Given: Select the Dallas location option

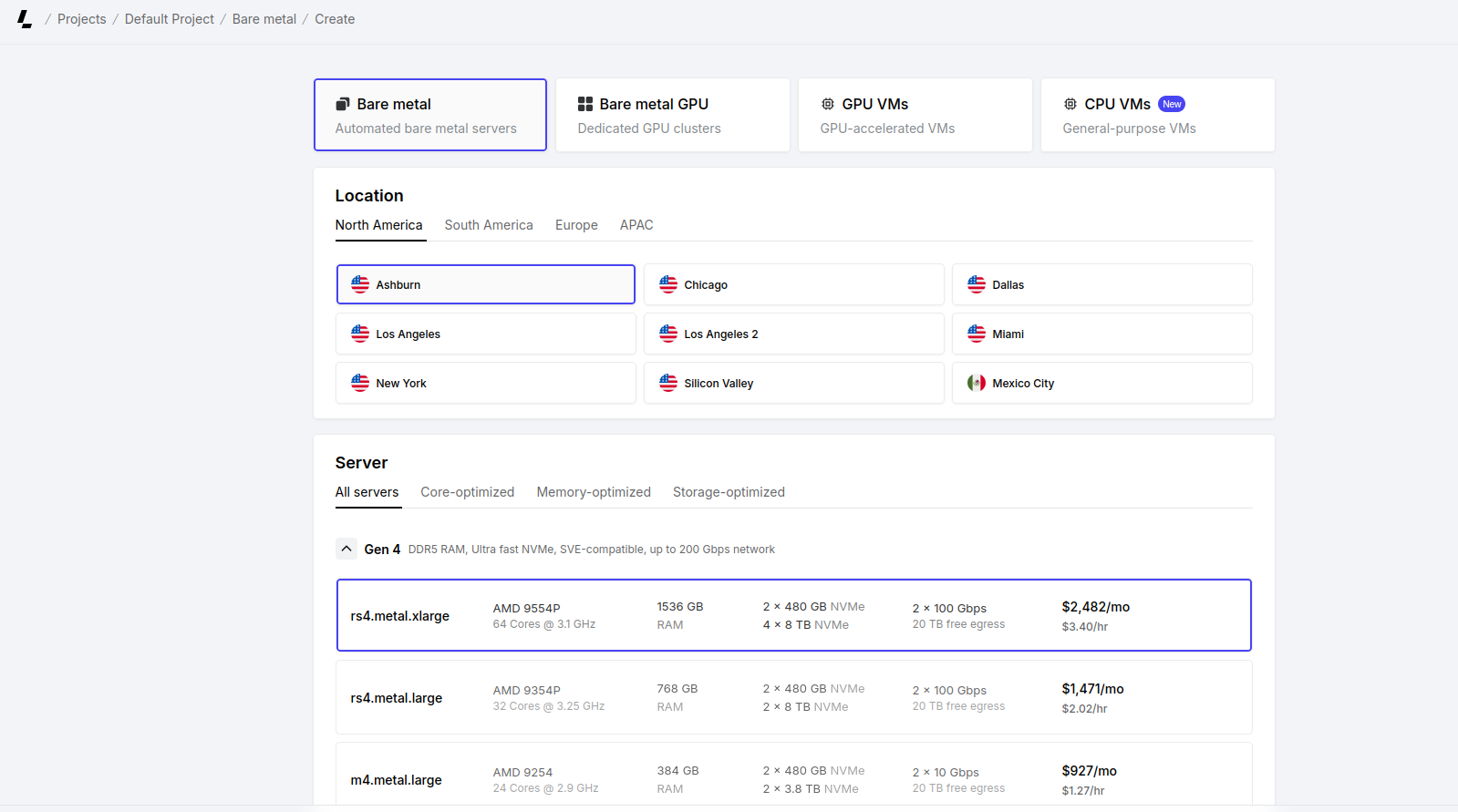Looking at the screenshot, I should point(1101,284).
